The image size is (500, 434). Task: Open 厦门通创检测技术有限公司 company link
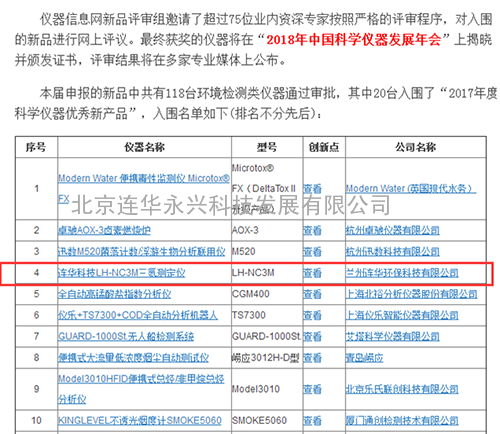coord(402,421)
